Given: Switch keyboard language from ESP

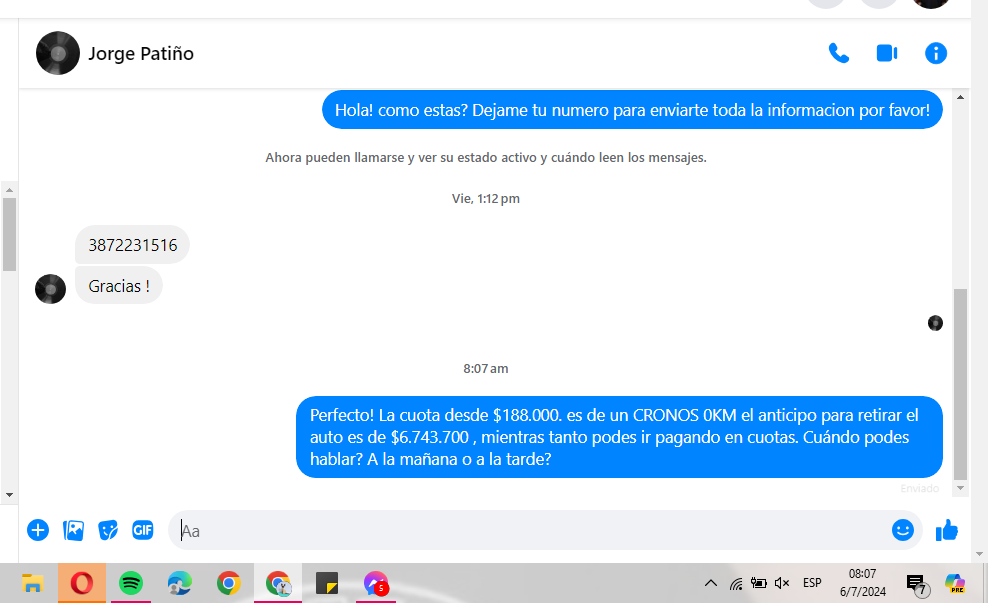Looking at the screenshot, I should click(812, 583).
